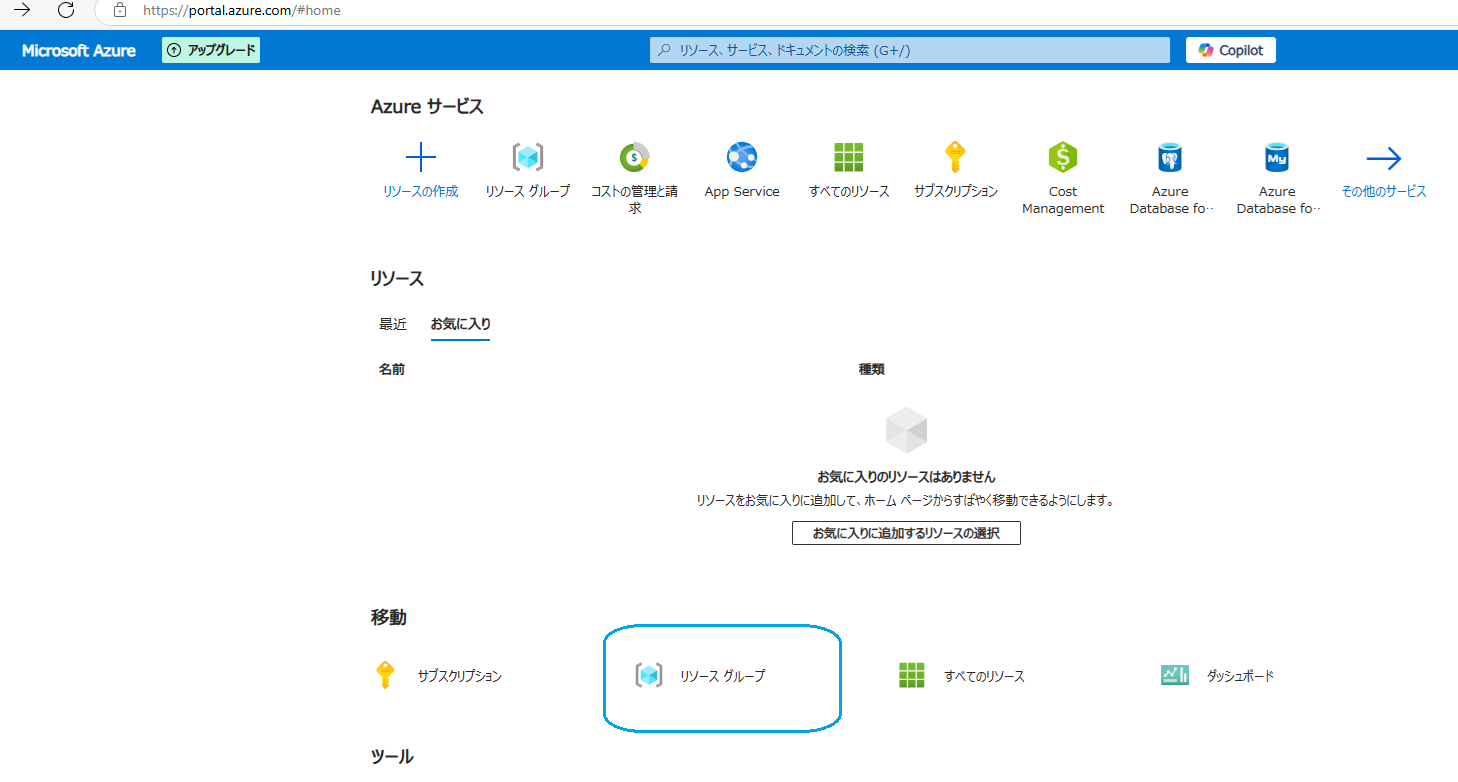Click お気に入りに追加するリソースの選択 button
The height and width of the screenshot is (782, 1458).
coord(906,533)
